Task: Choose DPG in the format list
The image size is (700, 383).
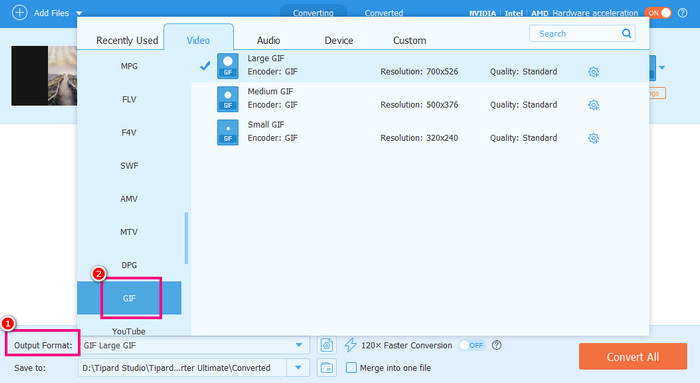Action: pyautogui.click(x=129, y=265)
